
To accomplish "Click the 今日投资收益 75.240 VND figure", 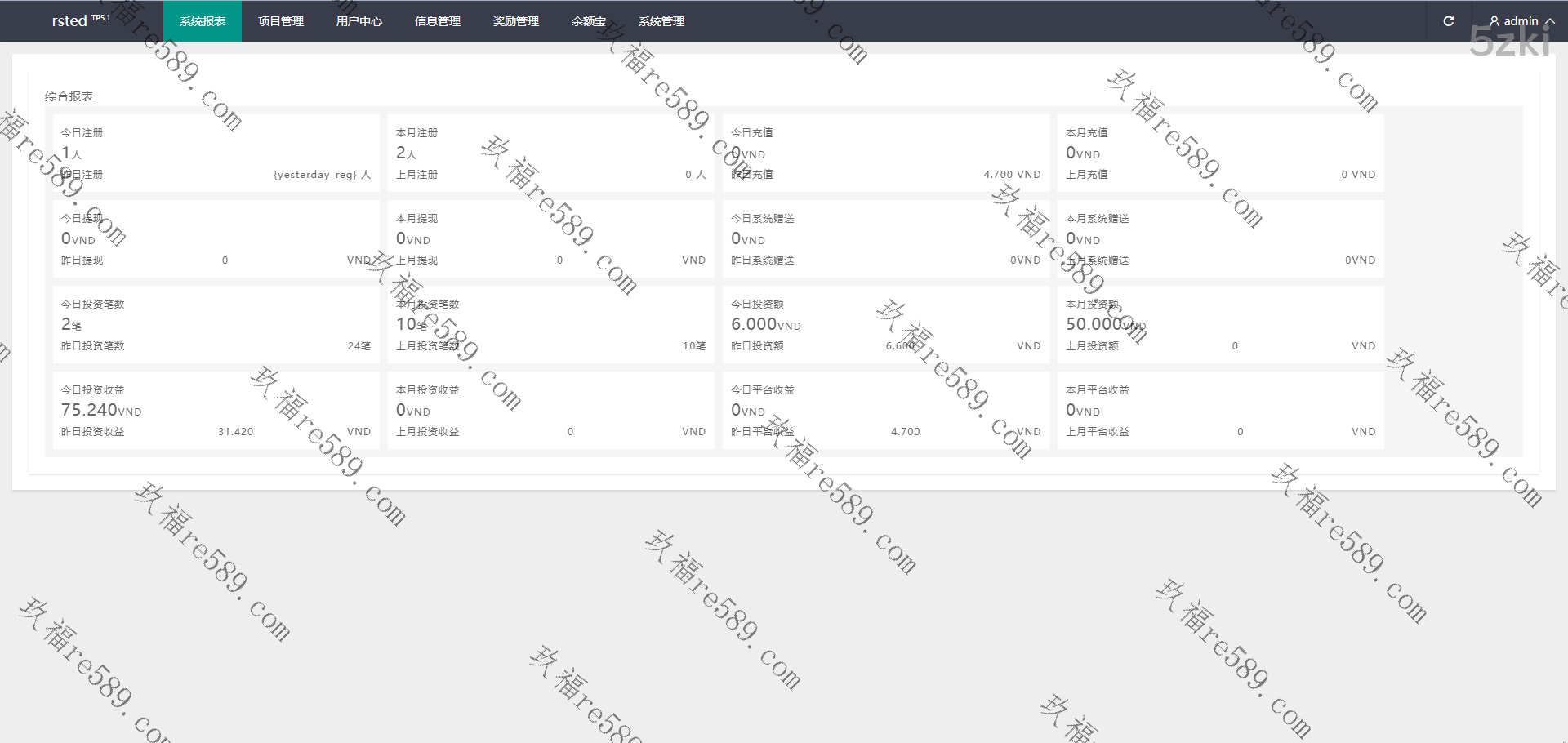I will tap(101, 410).
